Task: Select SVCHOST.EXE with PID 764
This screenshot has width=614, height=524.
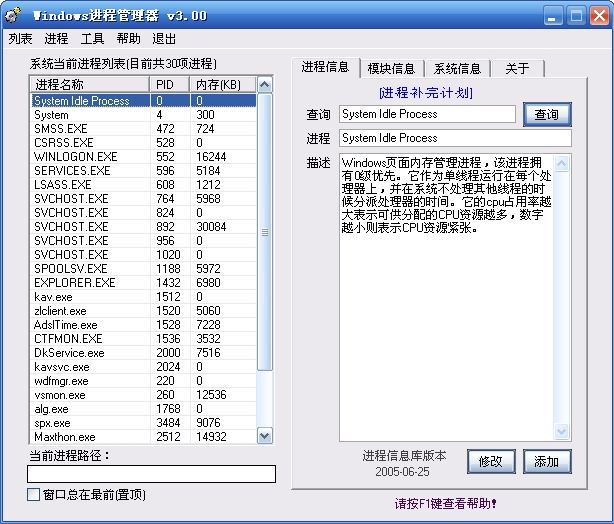Action: coord(144,199)
